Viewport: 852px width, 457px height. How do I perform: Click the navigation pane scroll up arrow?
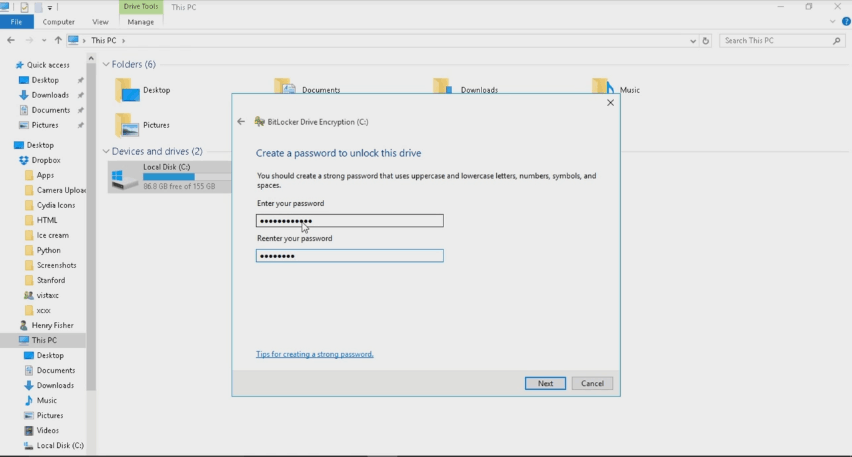click(x=91, y=58)
